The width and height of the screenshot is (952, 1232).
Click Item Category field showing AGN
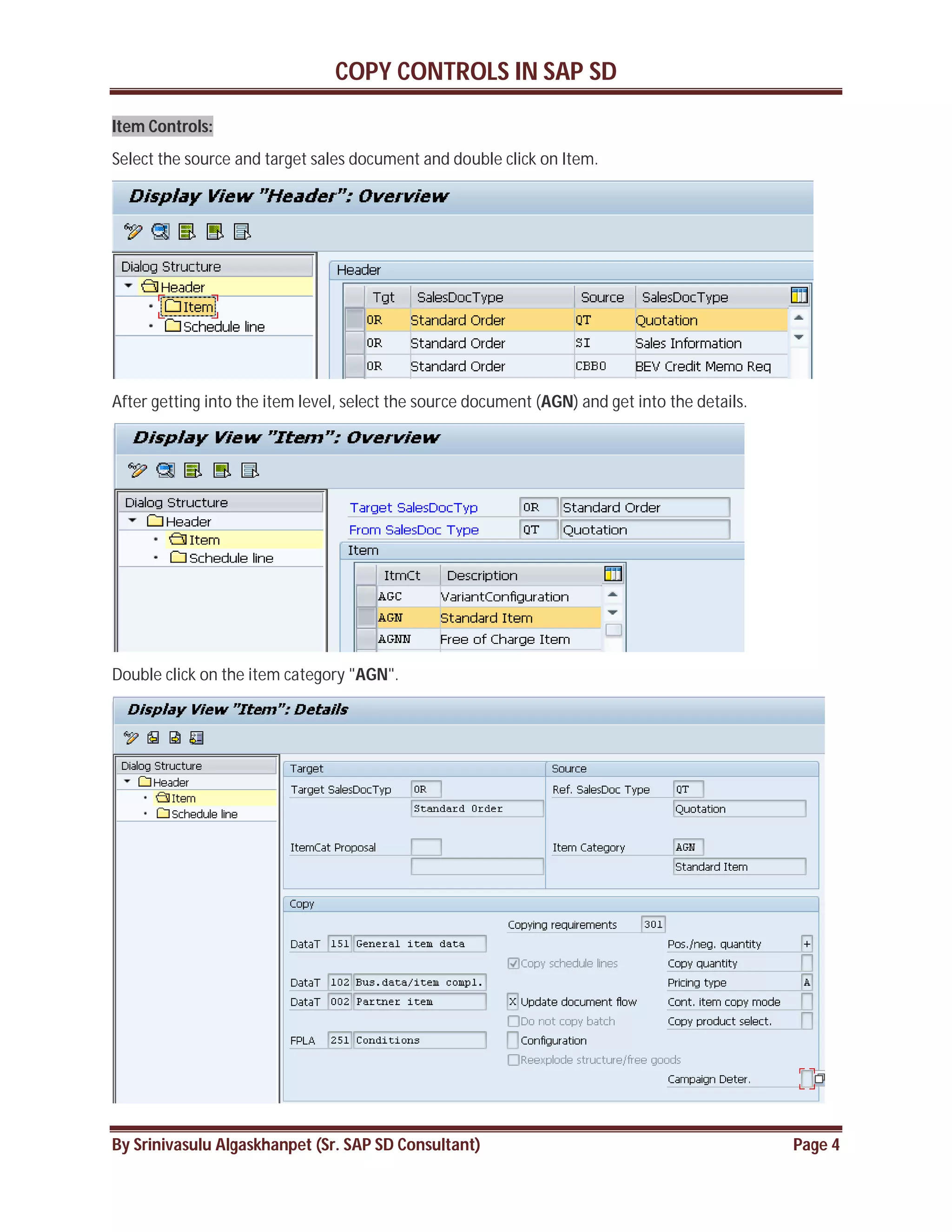click(x=688, y=847)
